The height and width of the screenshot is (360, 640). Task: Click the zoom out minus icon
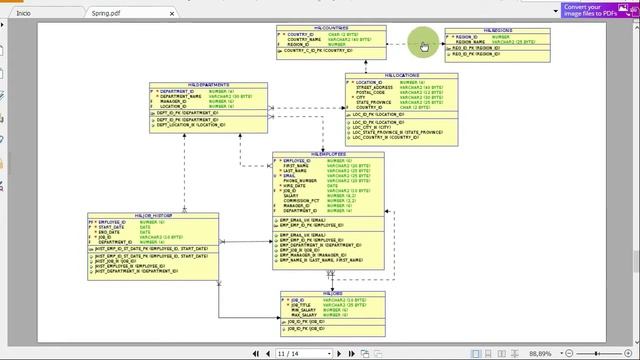[x=569, y=353]
